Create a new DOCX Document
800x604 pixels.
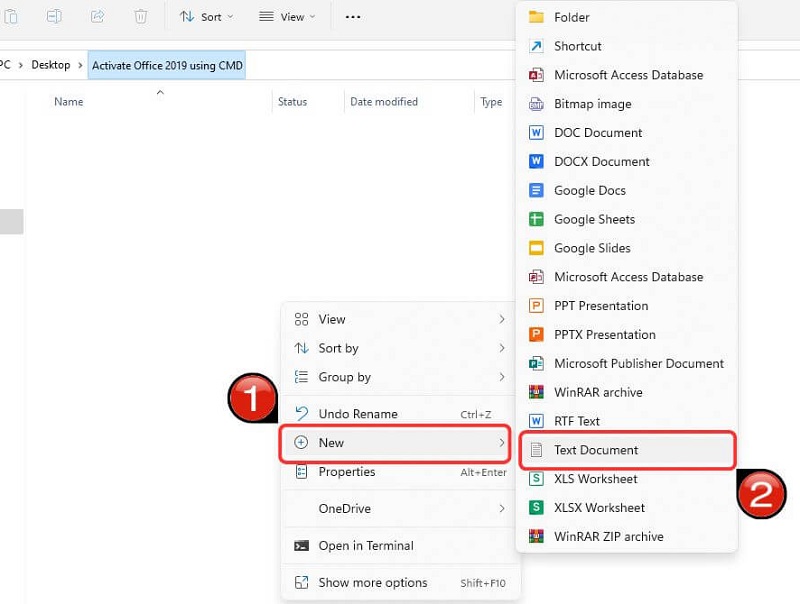pyautogui.click(x=627, y=162)
